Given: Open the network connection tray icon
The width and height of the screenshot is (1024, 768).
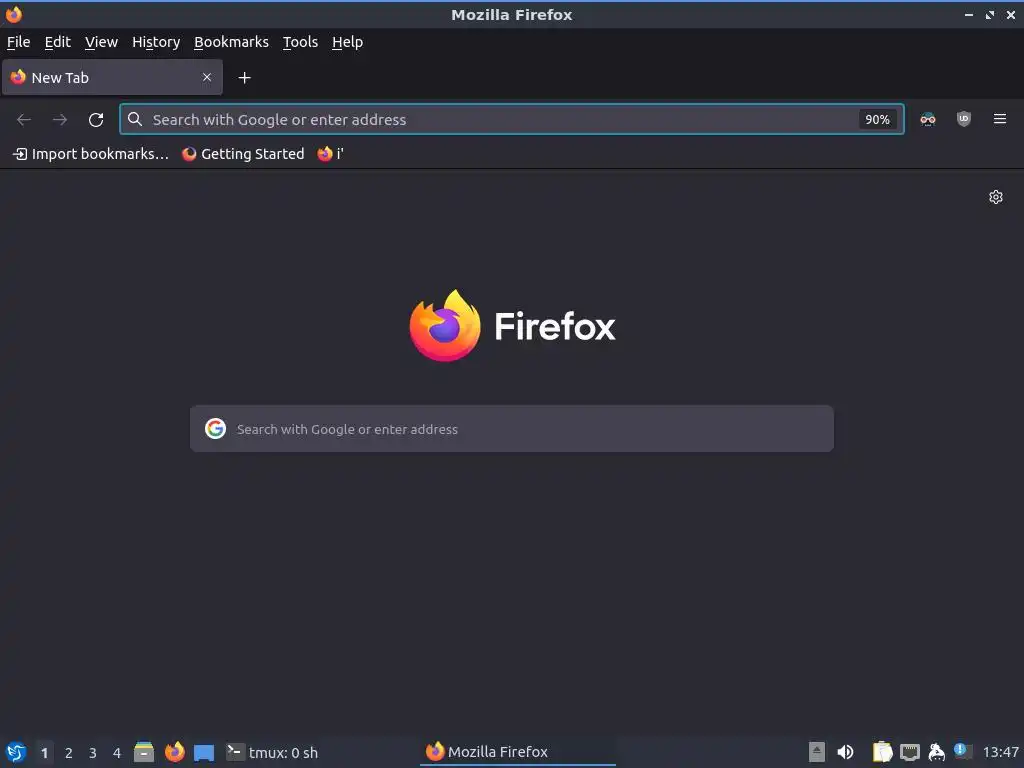Looking at the screenshot, I should pyautogui.click(x=910, y=752).
